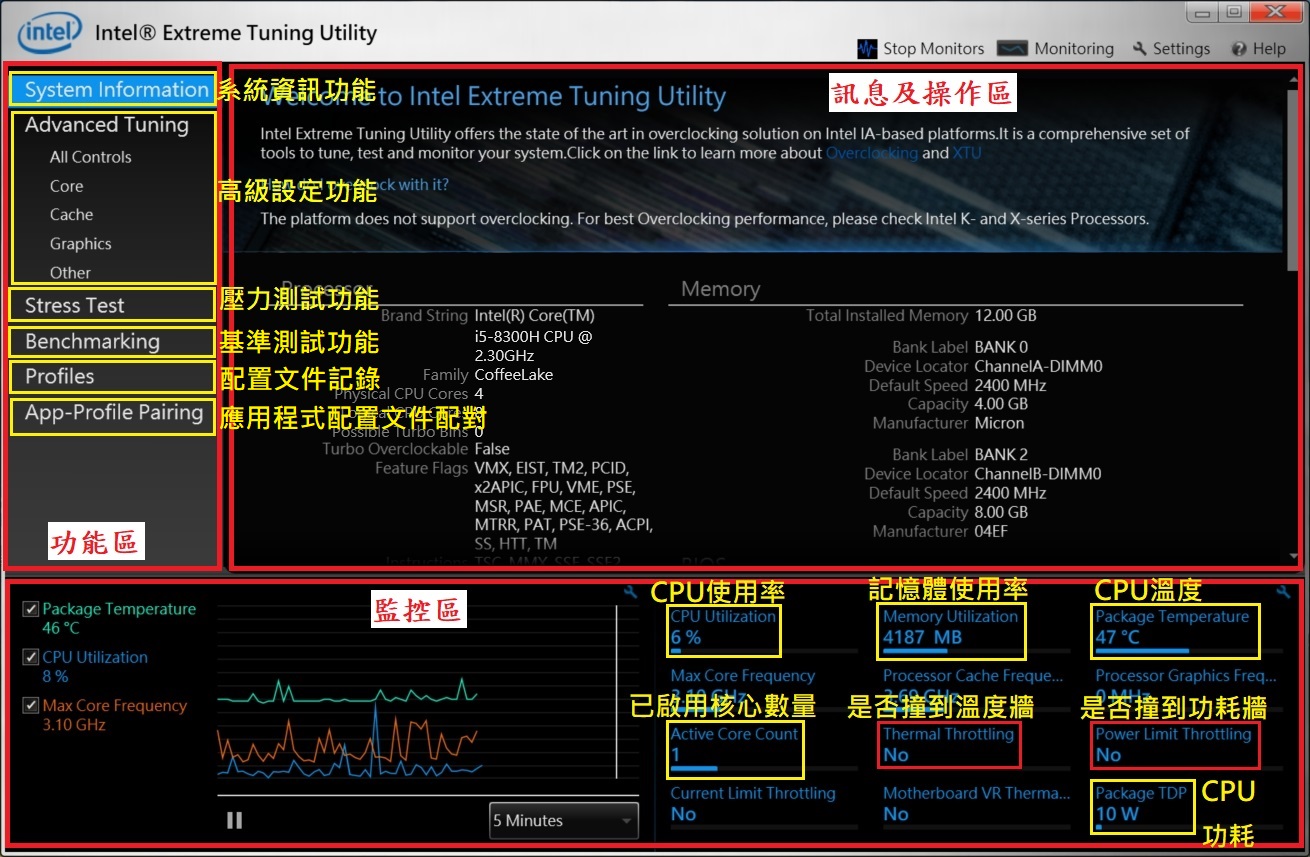The image size is (1310, 857).
Task: Click the Intel logo
Action: coord(49,35)
